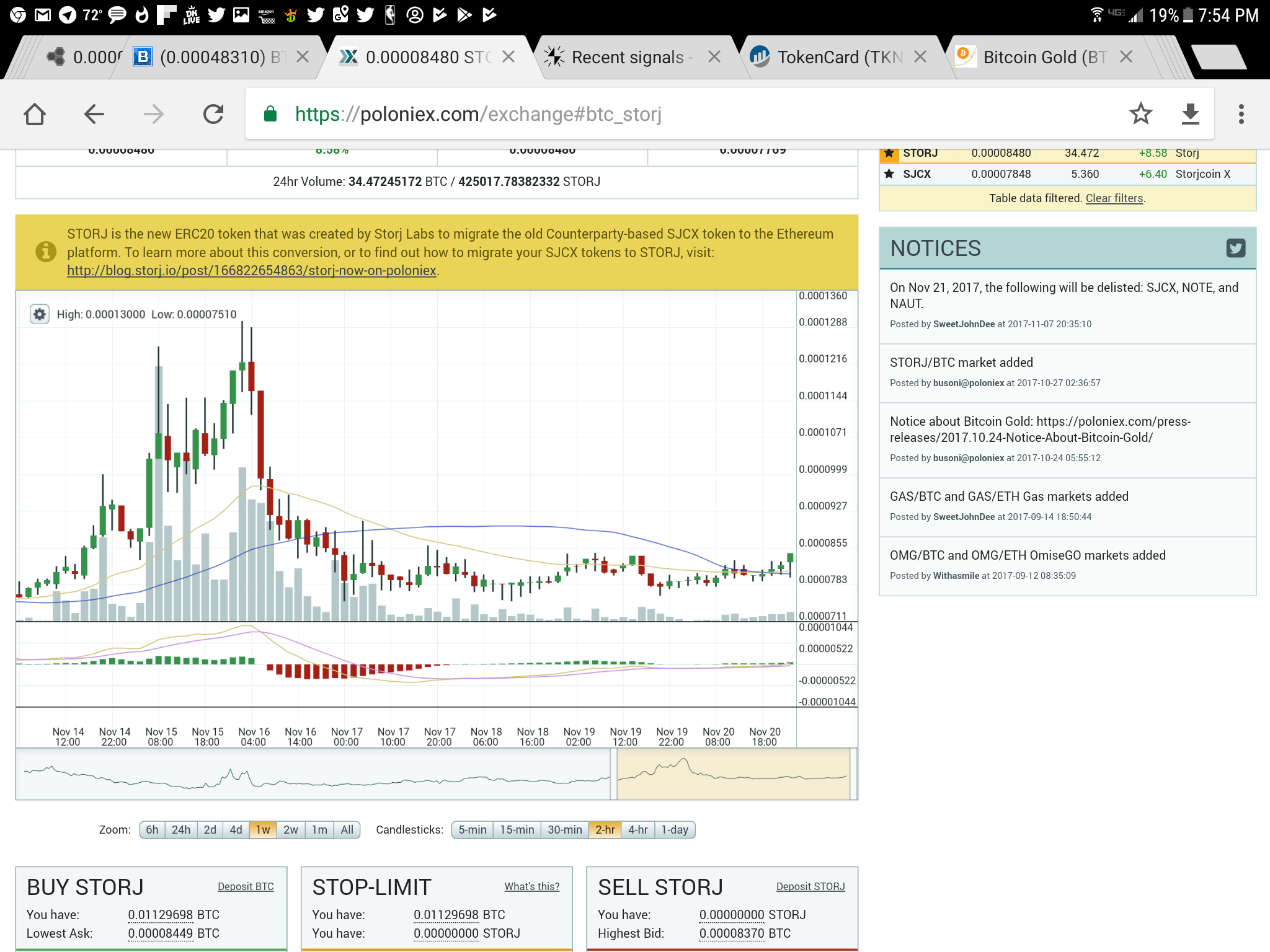Click the secure padlock icon in address bar
Screen dimensions: 1270x952
click(270, 114)
